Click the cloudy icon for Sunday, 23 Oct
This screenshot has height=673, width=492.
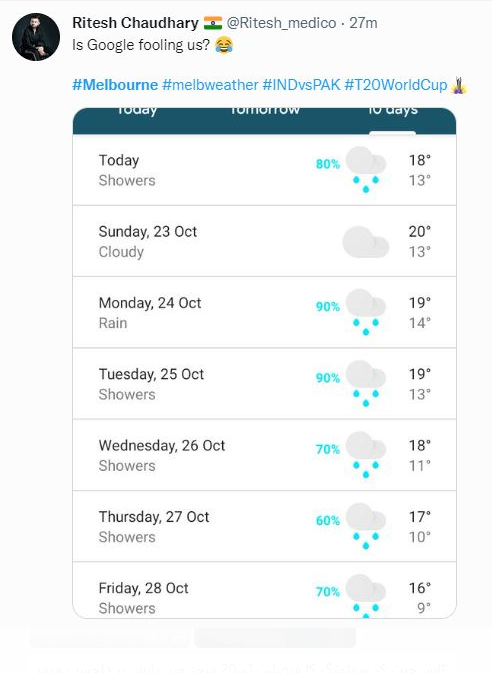366,242
